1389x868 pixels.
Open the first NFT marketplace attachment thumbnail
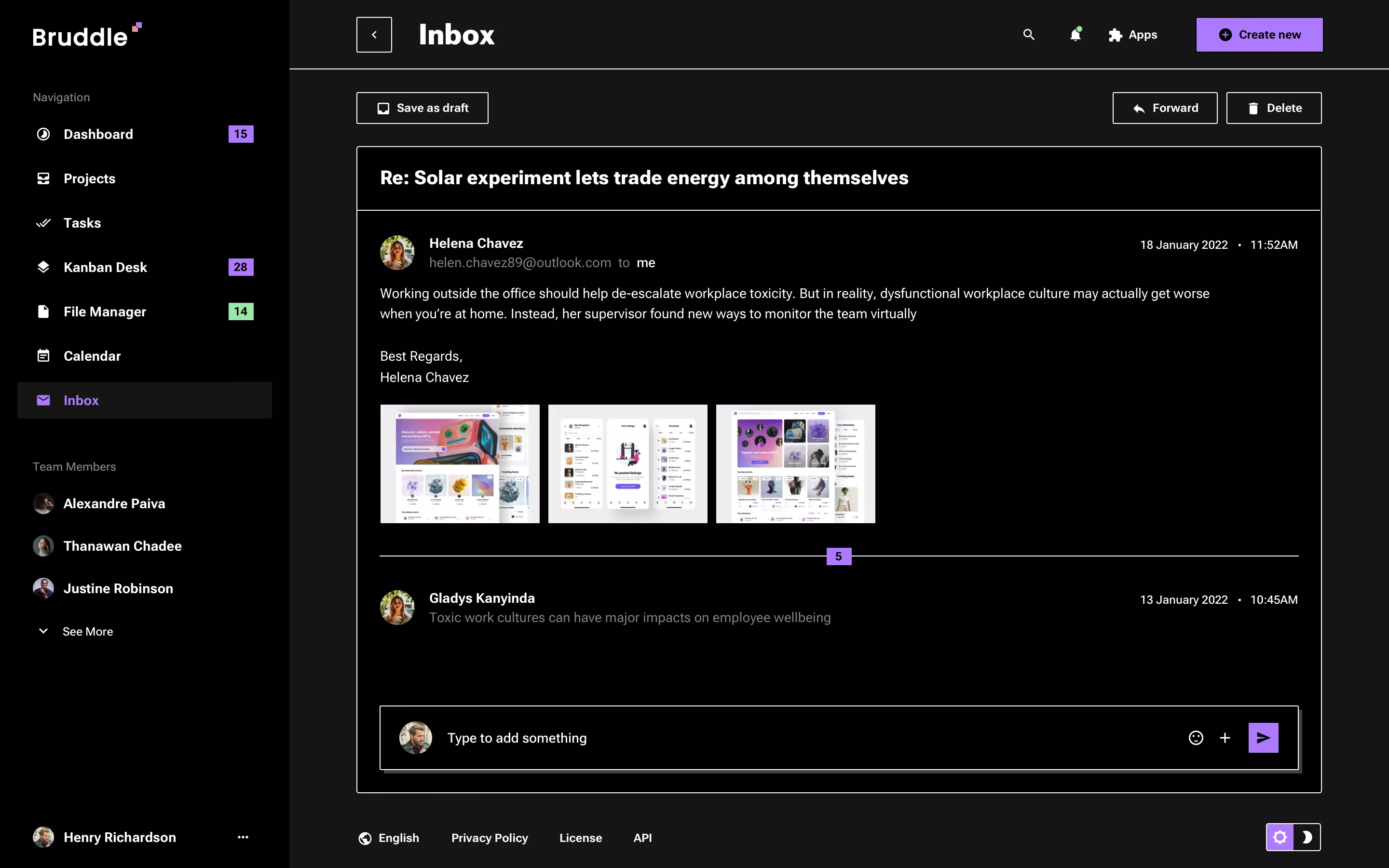click(459, 463)
